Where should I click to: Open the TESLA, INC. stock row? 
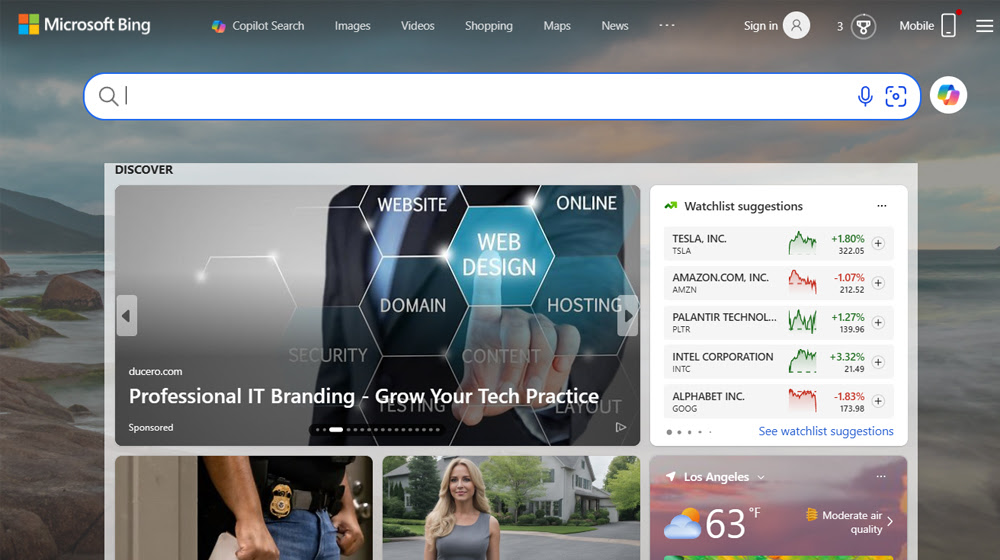coord(778,243)
